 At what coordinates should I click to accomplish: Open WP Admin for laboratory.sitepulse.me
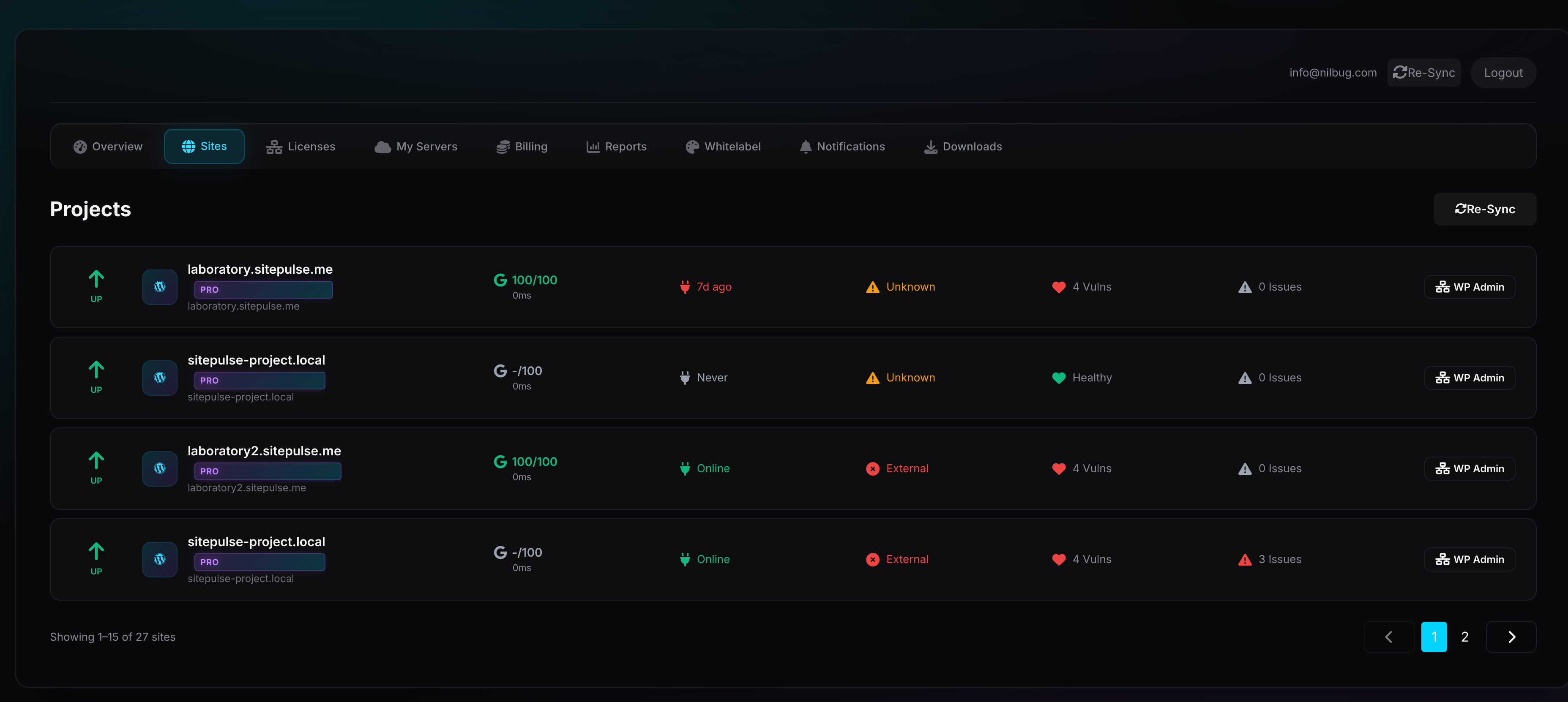[x=1470, y=287]
